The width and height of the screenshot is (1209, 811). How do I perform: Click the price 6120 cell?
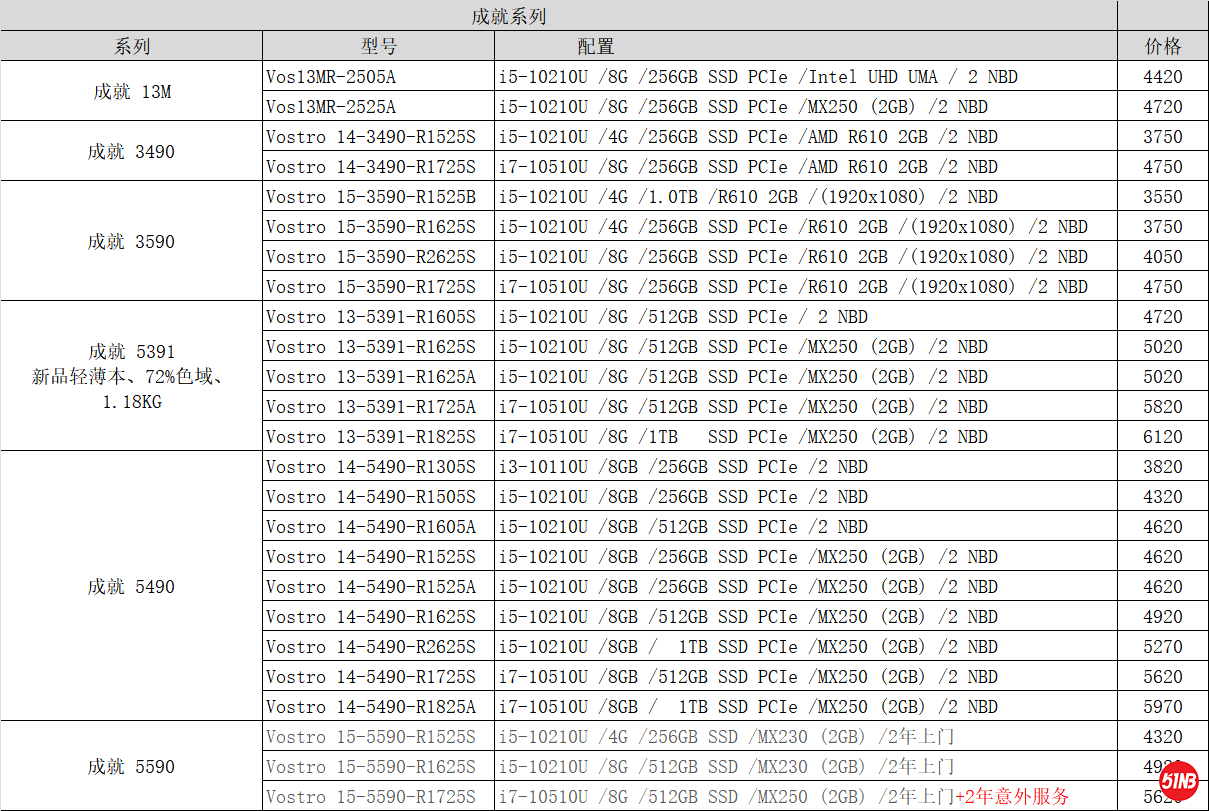click(1162, 437)
